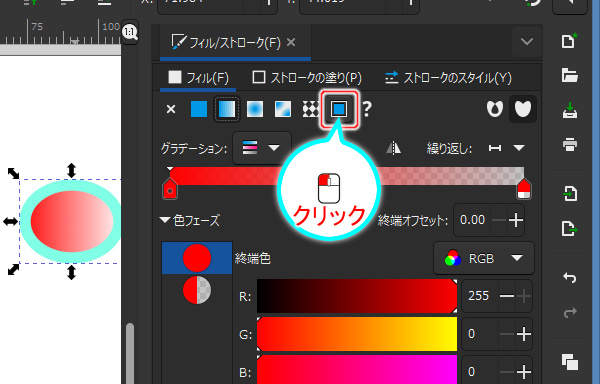Click the top-left diagonal scale handle
This screenshot has height=384, width=600.
(x=13, y=173)
